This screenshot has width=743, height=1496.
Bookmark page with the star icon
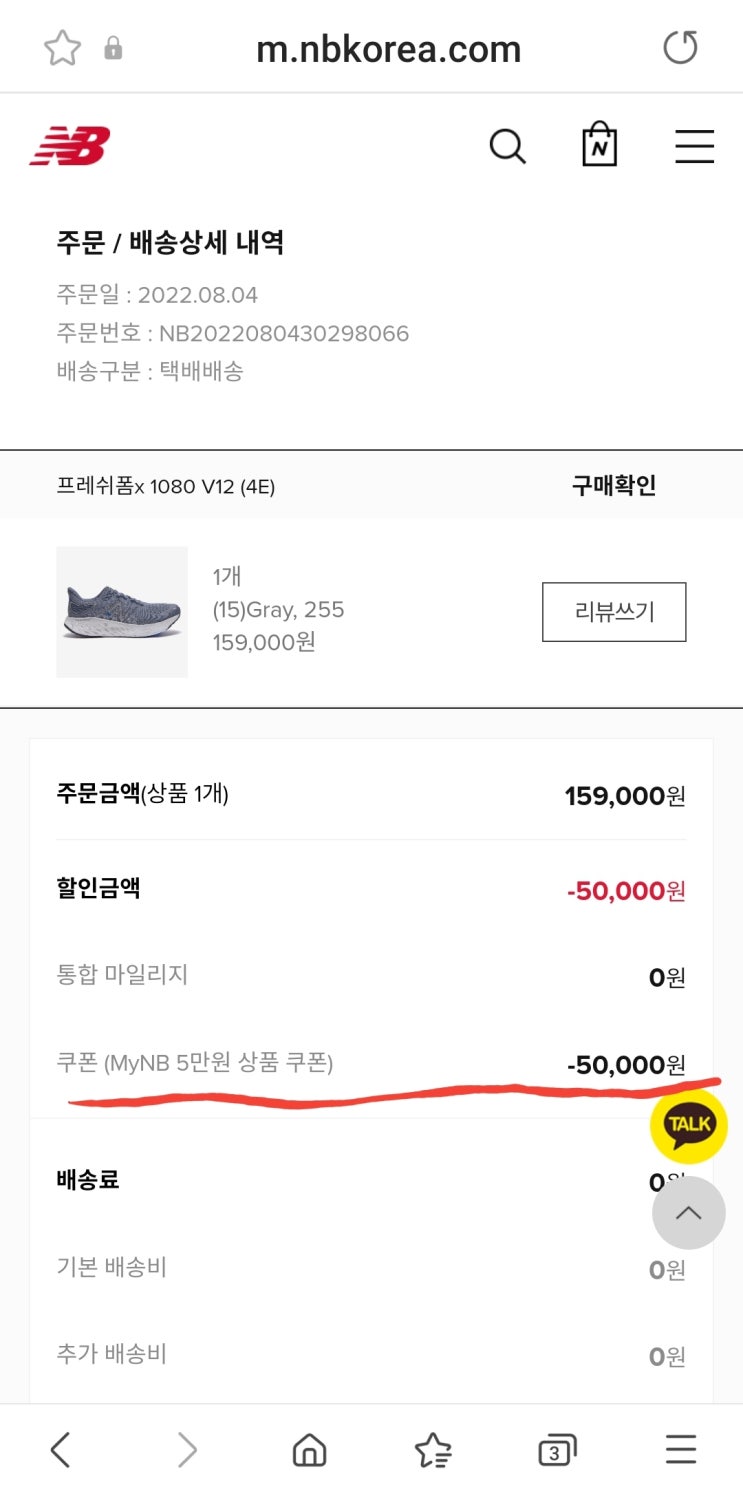pyautogui.click(x=62, y=48)
